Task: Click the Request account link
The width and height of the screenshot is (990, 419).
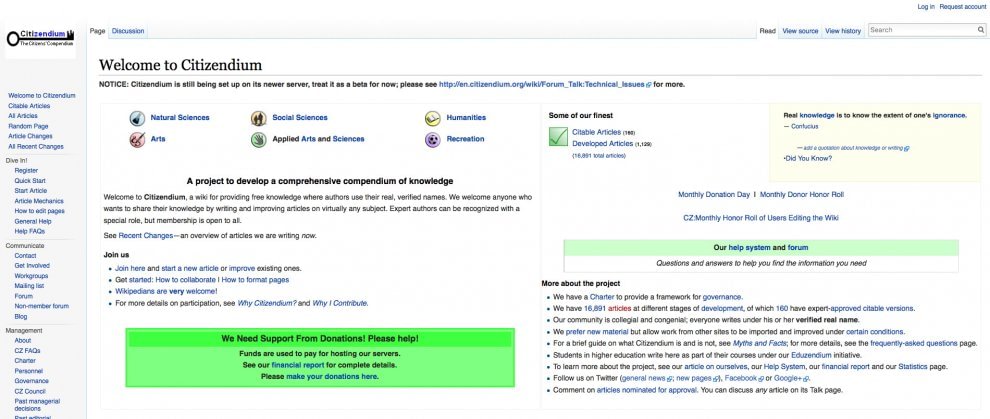Action: (962, 7)
